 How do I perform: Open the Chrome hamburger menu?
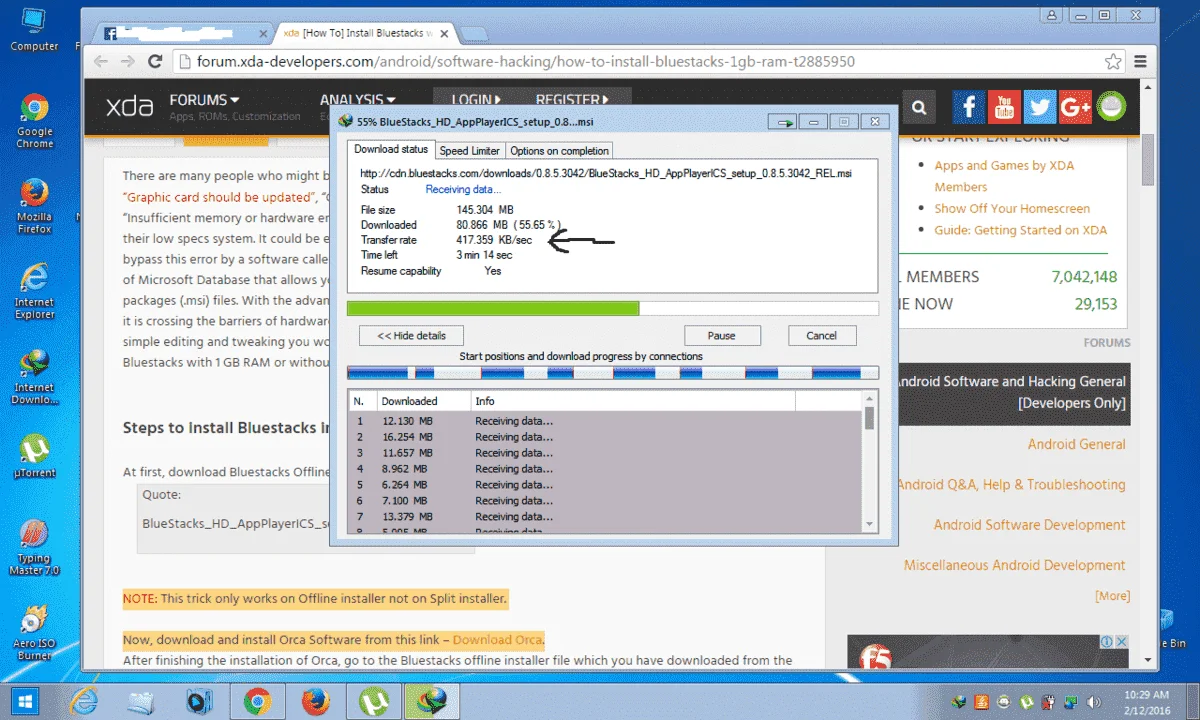(x=1141, y=61)
